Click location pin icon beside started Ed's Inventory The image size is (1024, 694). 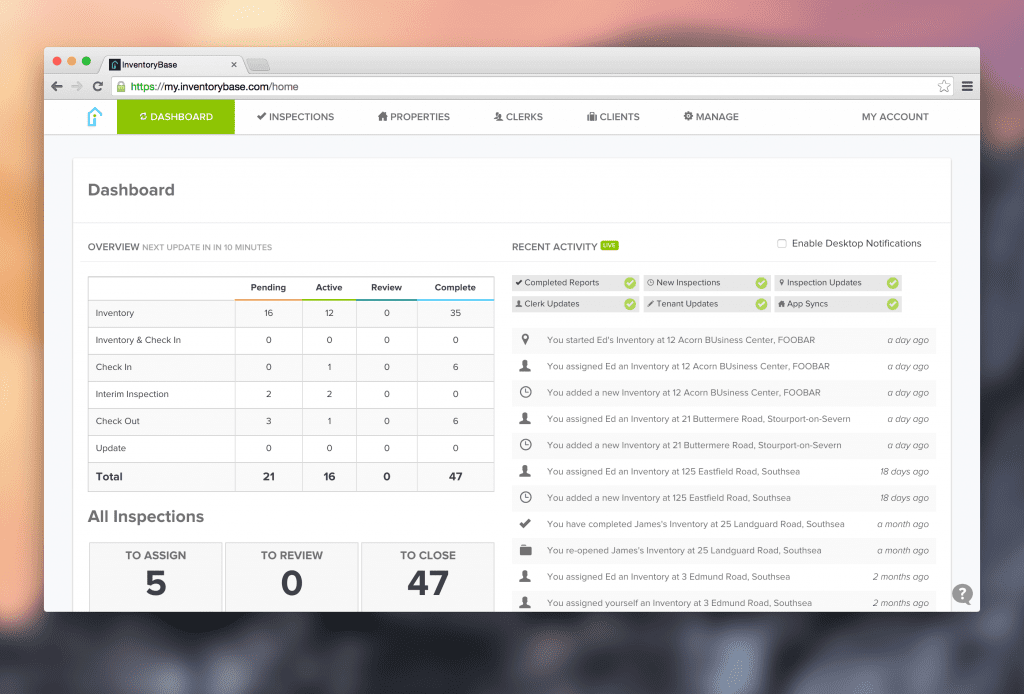coord(526,340)
